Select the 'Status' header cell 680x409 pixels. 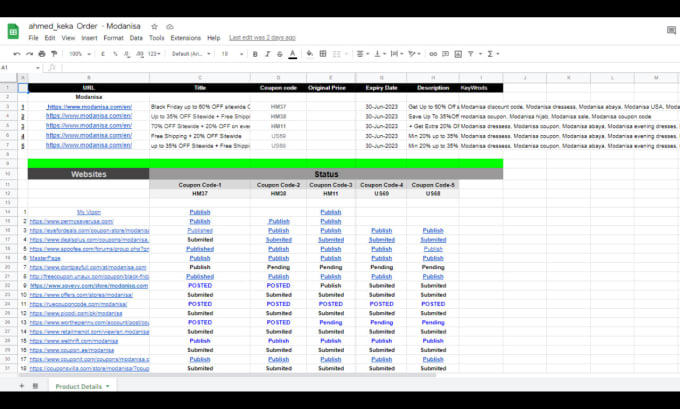(326, 174)
